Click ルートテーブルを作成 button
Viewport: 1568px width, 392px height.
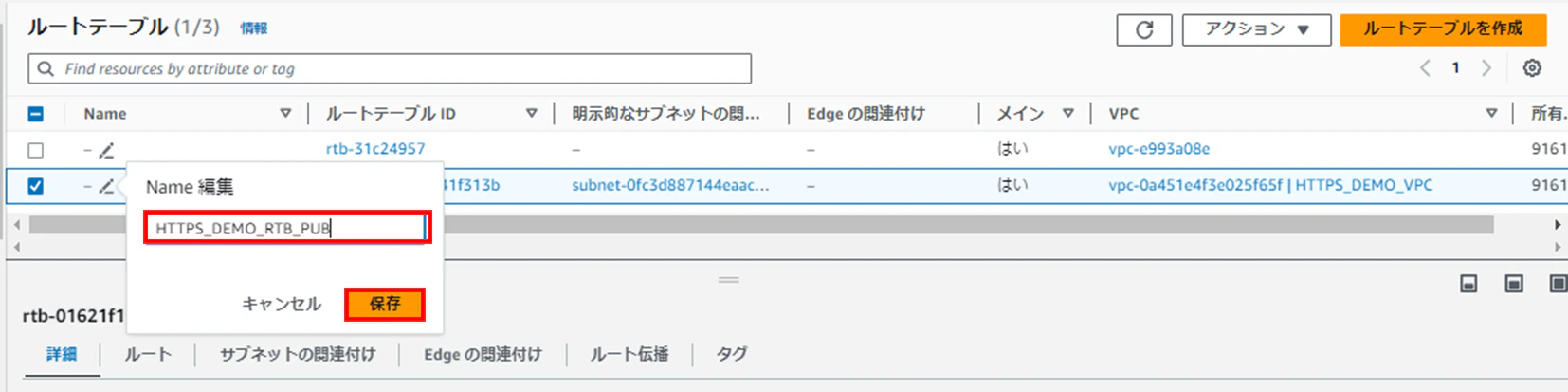click(1443, 29)
